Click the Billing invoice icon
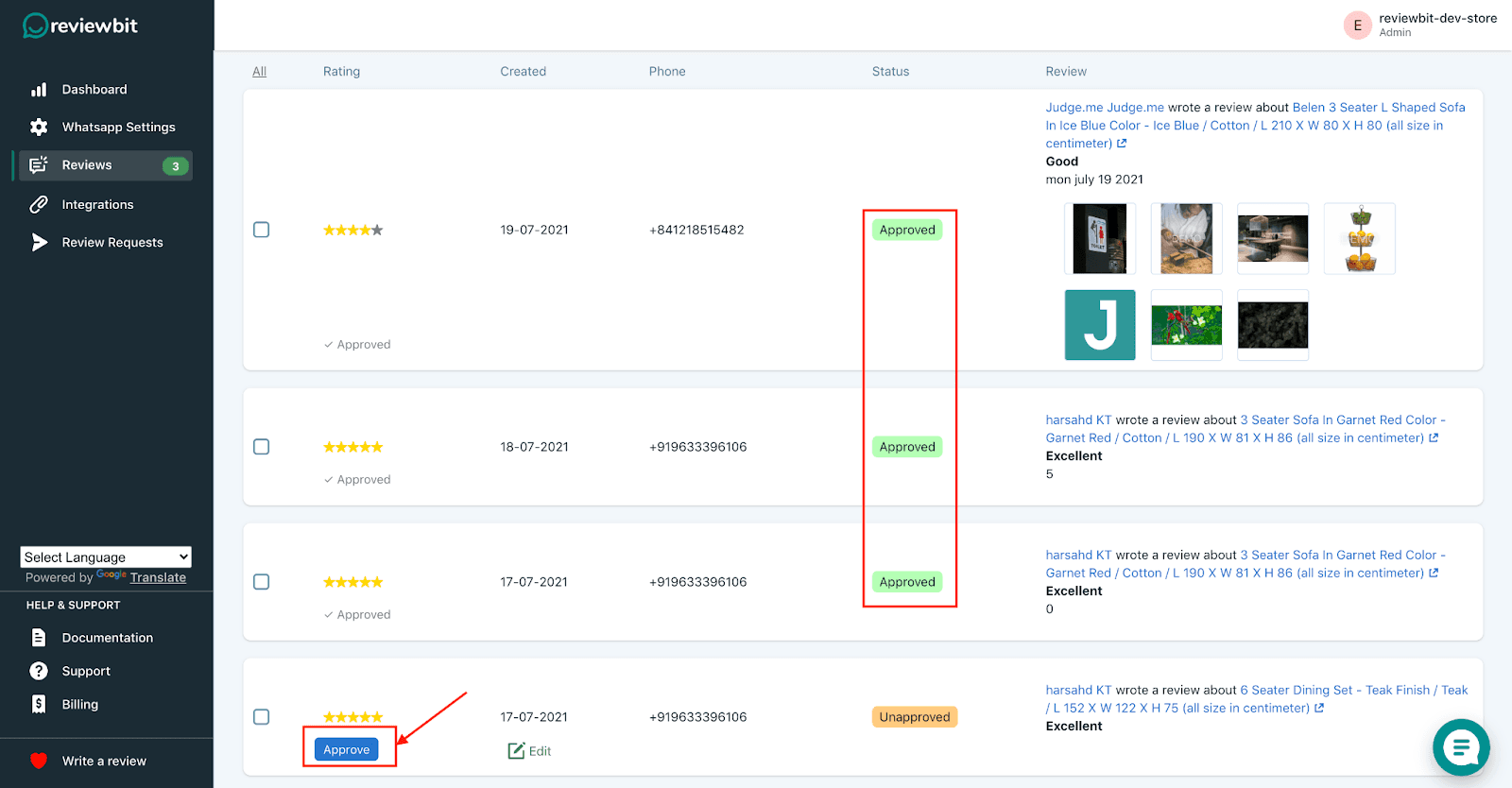The width and height of the screenshot is (1512, 788). pyautogui.click(x=39, y=704)
